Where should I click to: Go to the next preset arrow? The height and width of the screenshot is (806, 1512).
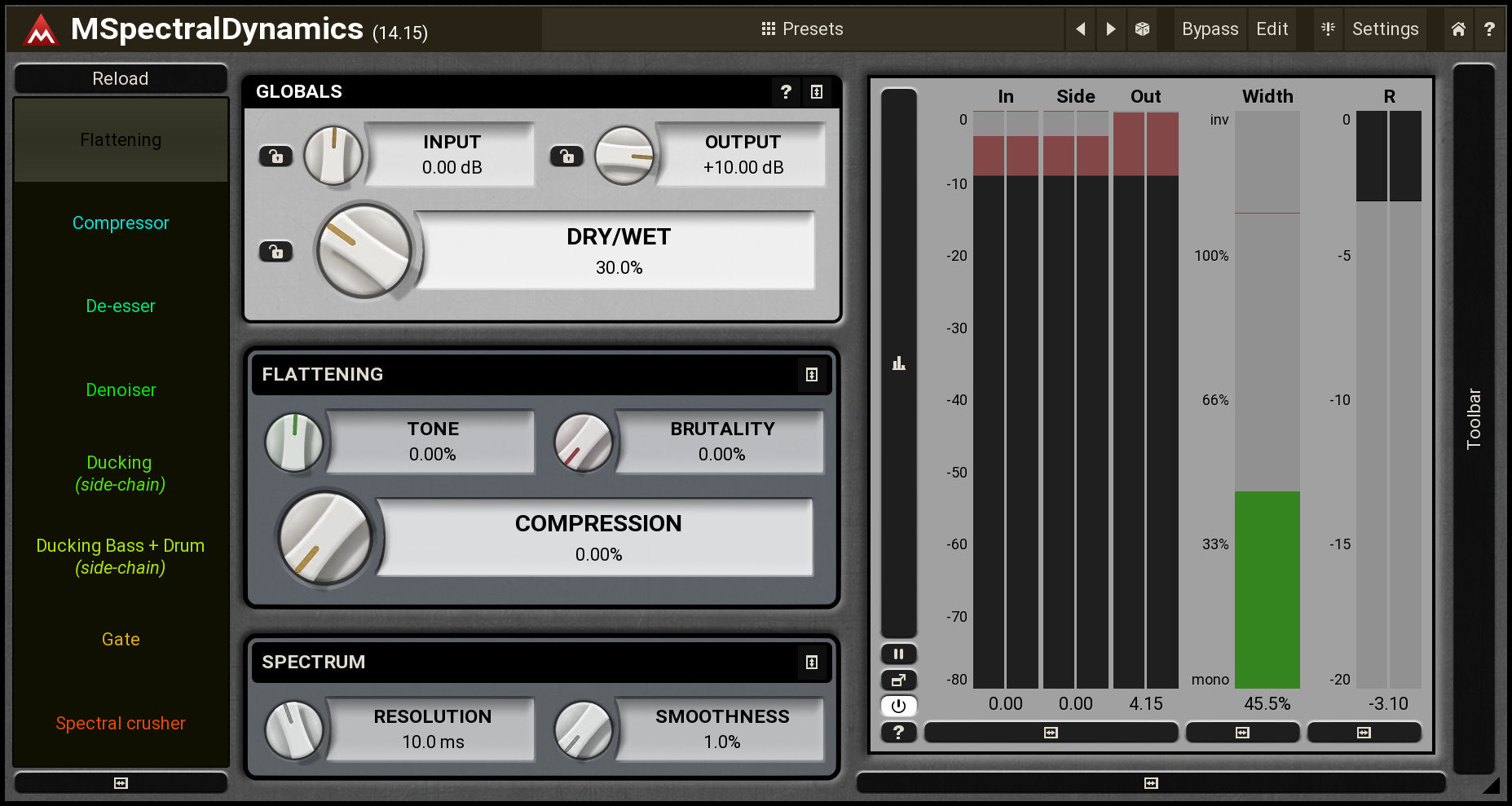tap(1110, 29)
